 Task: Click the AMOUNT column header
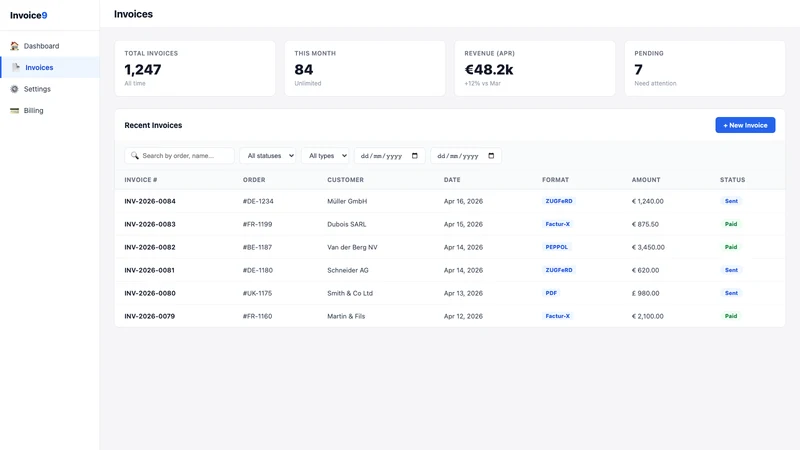[x=646, y=180]
